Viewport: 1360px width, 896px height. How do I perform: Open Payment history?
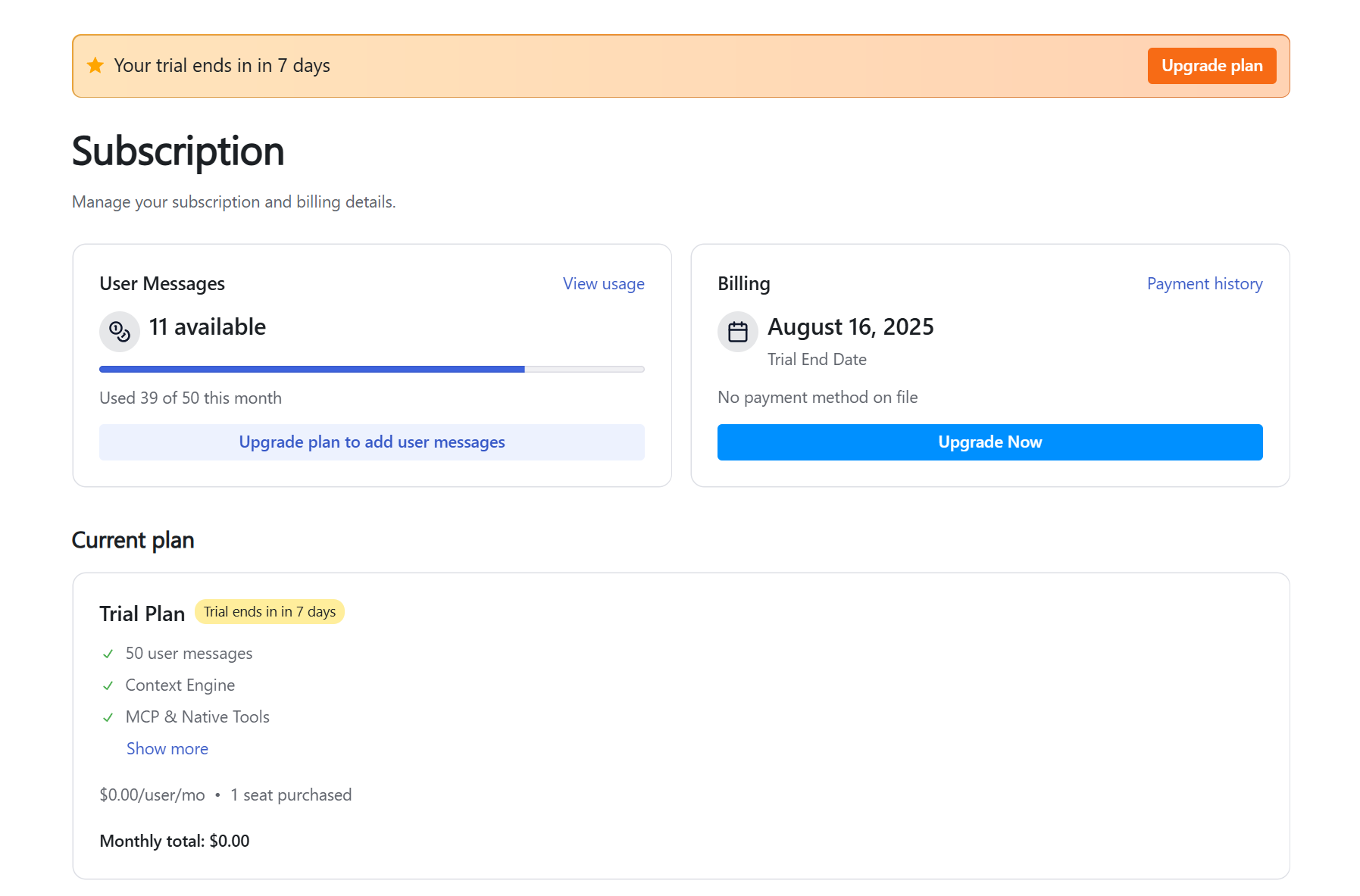click(x=1204, y=284)
